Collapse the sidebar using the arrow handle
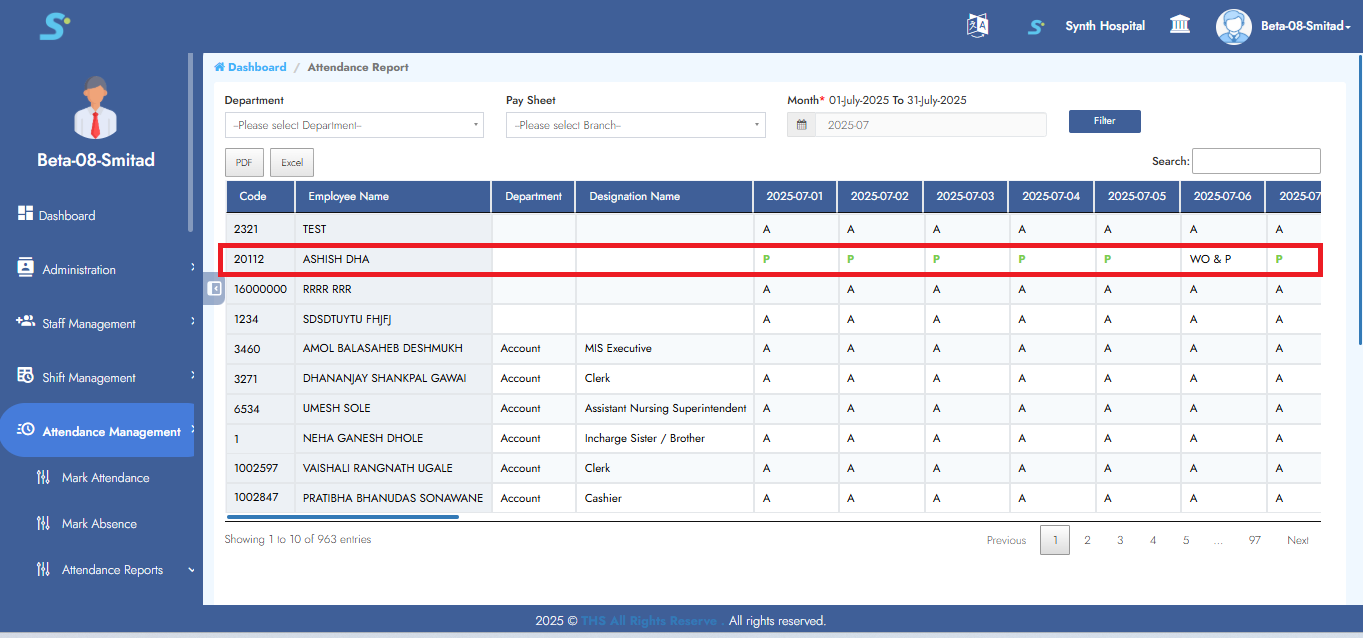1363x638 pixels. point(214,288)
